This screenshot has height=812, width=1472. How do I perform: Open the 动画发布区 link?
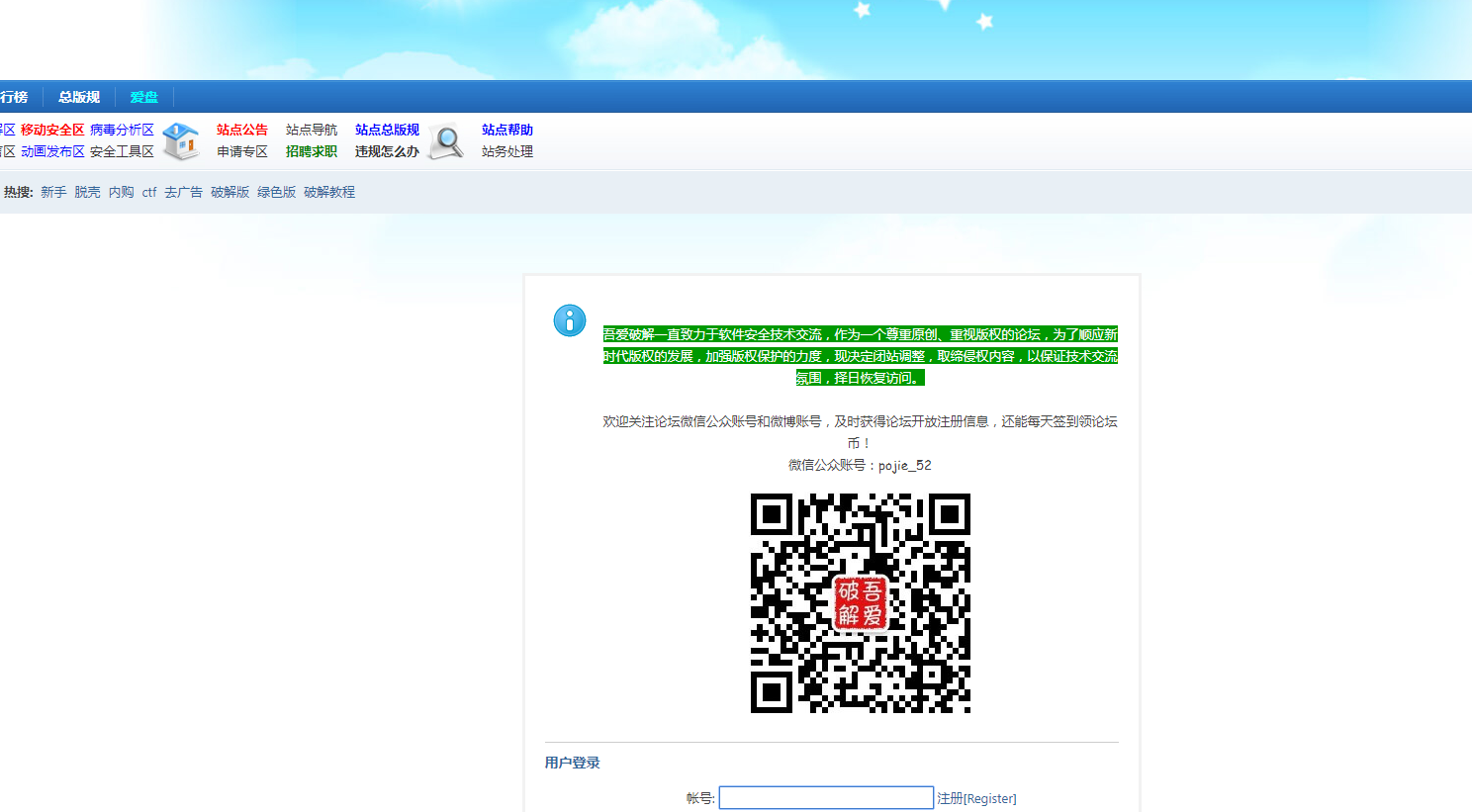[52, 151]
